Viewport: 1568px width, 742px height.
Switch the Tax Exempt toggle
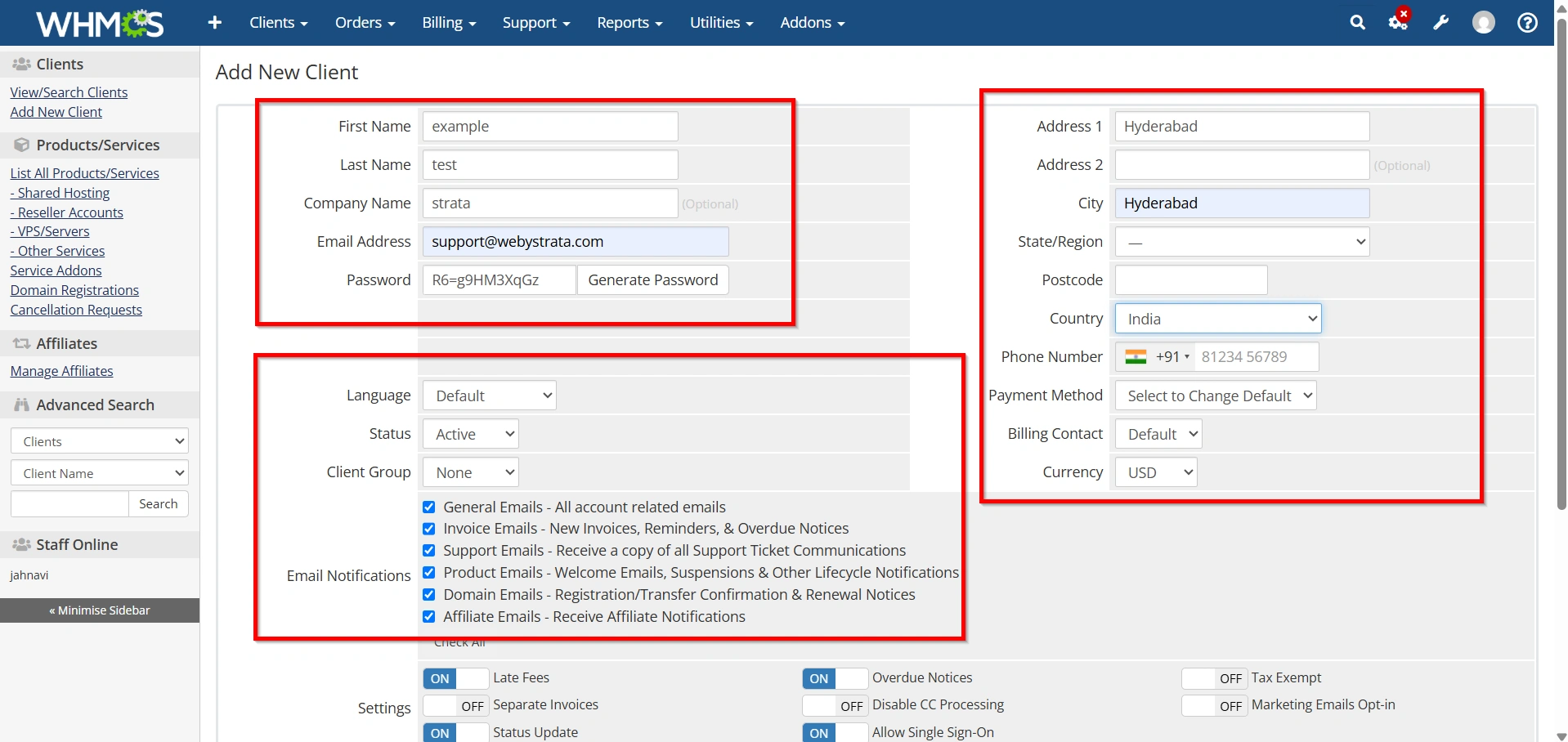[1214, 678]
